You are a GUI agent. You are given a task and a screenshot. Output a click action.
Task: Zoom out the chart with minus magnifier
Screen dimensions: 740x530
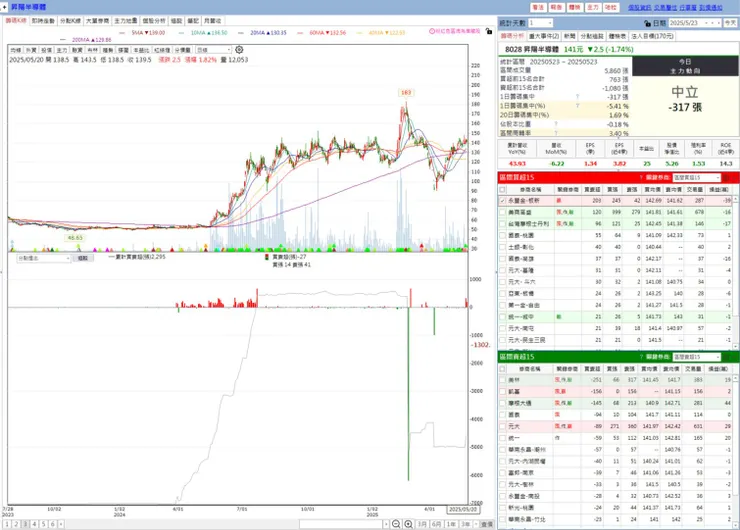396,524
